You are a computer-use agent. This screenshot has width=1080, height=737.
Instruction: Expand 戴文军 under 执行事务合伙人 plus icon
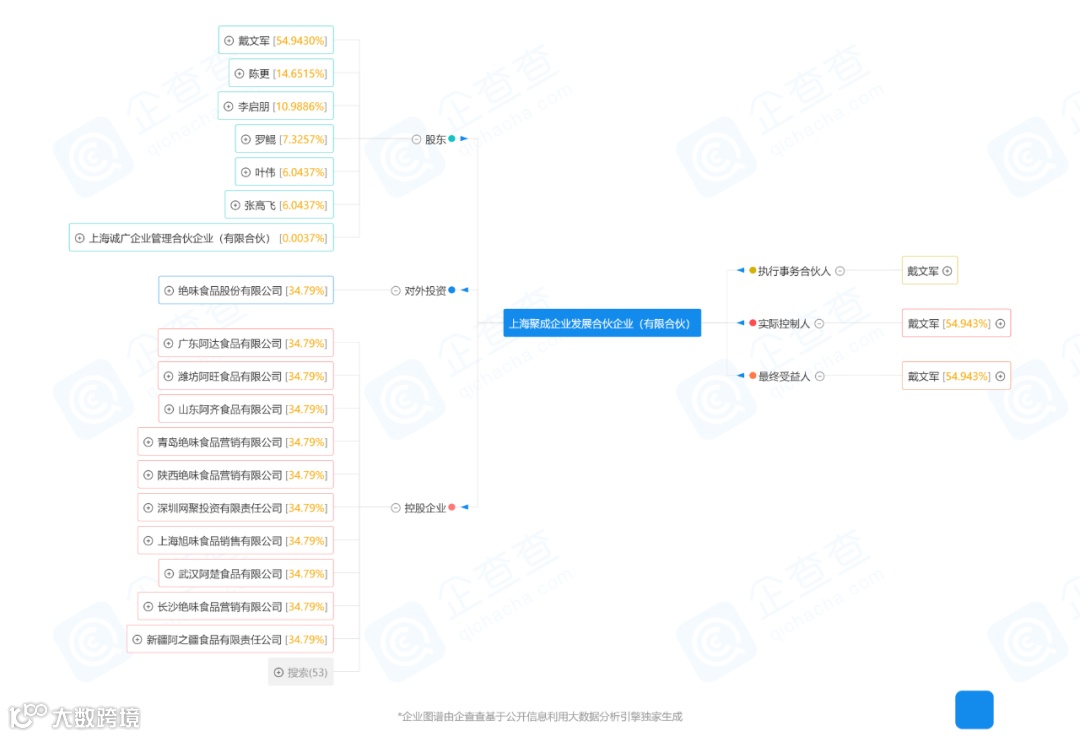(947, 271)
